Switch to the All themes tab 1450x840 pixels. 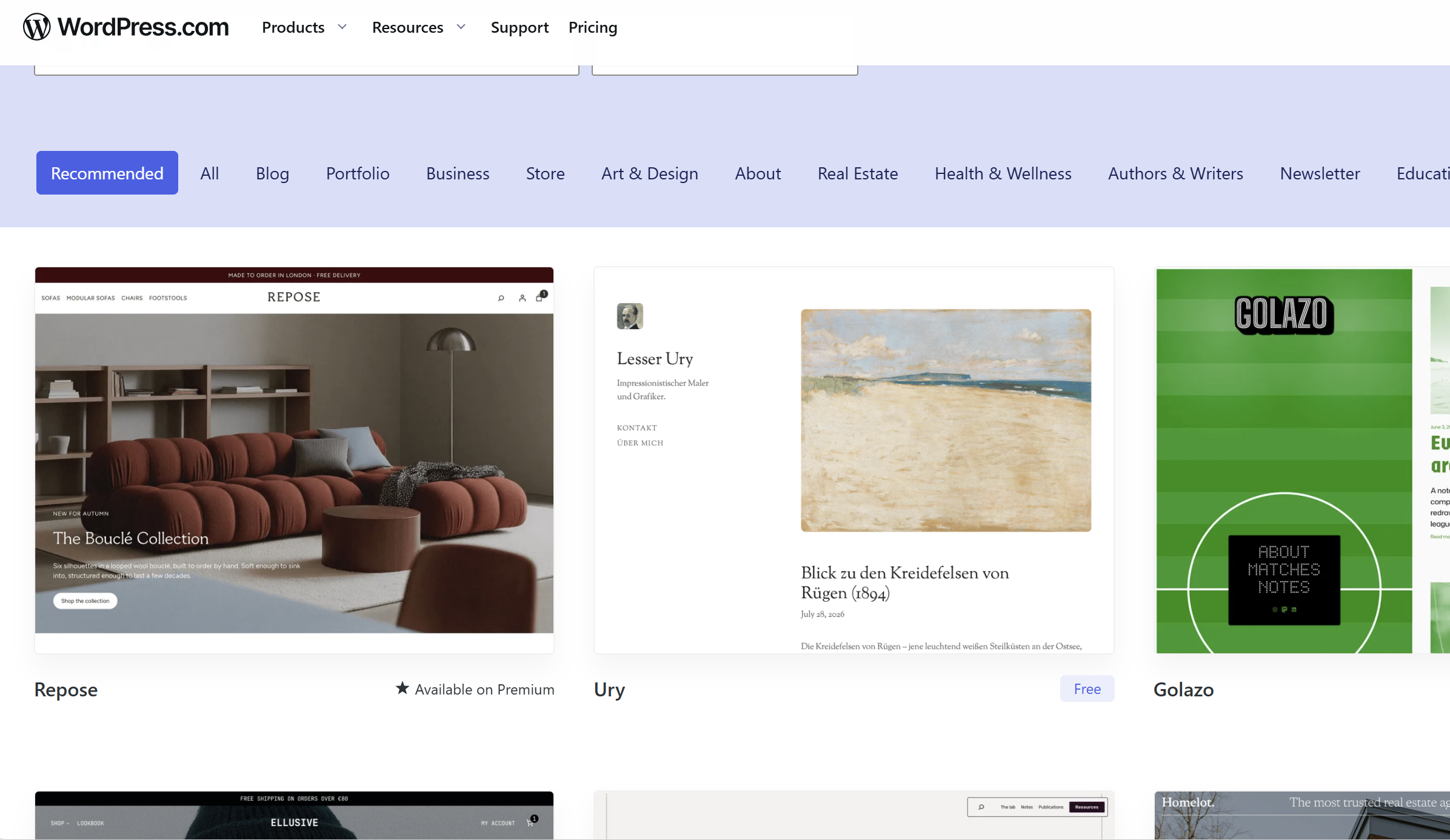pos(210,173)
